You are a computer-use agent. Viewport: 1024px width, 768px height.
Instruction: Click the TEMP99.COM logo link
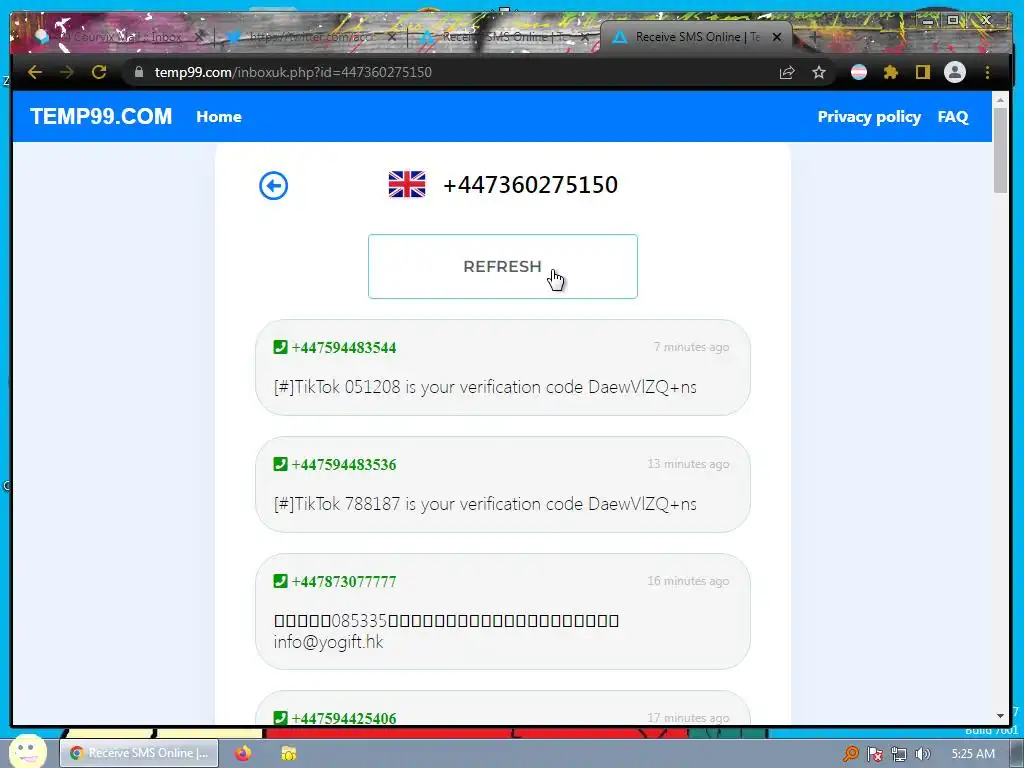pos(101,116)
